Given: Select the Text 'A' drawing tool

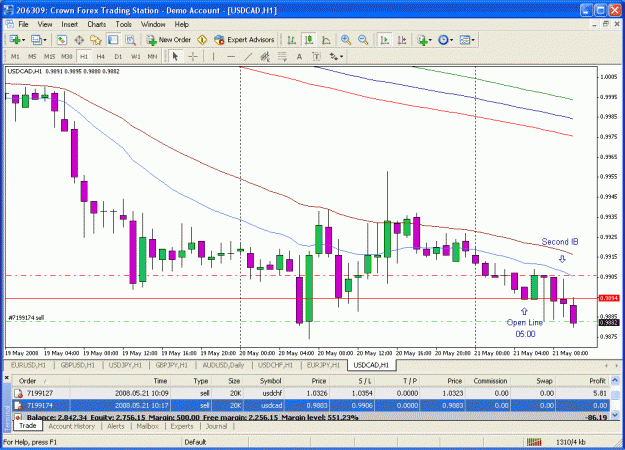Looking at the screenshot, I should (299, 57).
